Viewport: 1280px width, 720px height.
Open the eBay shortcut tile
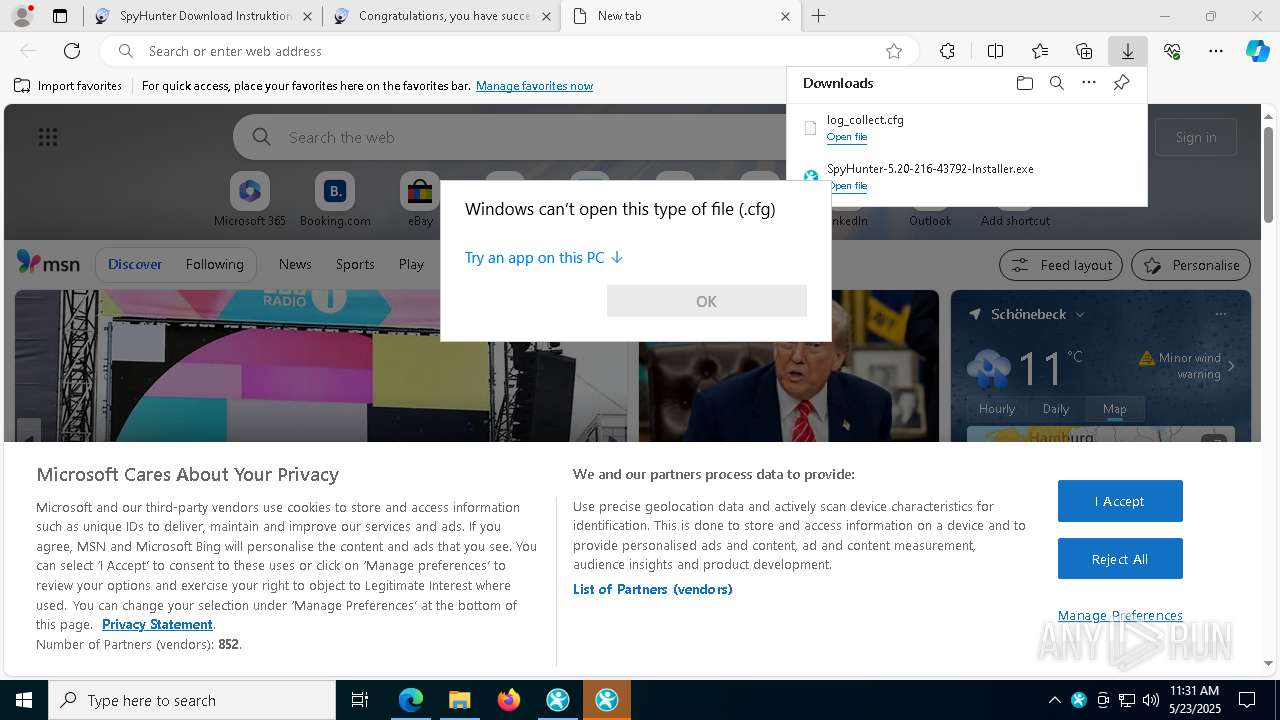[420, 199]
